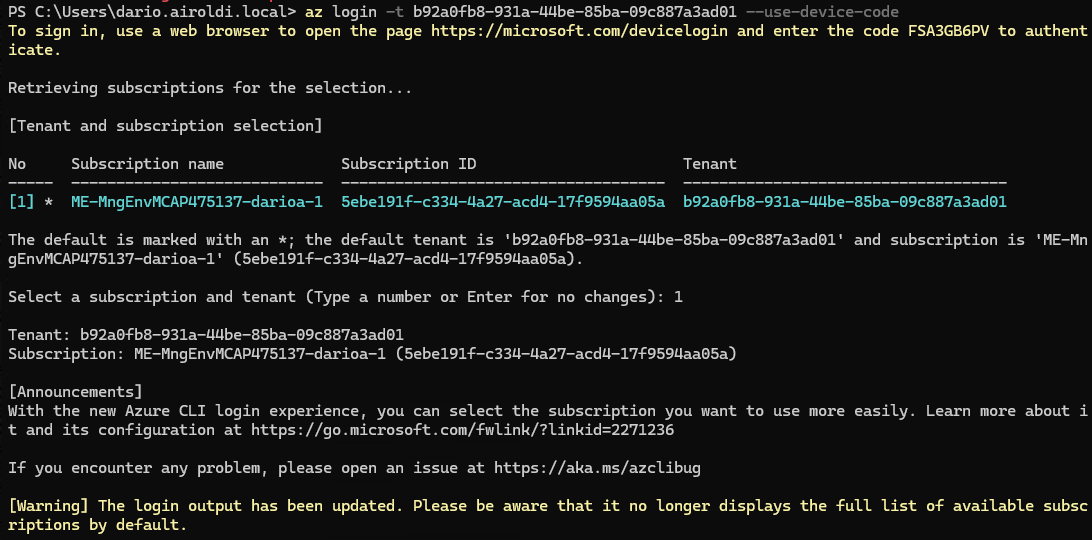
Task: Click the "No" column header
Action: tap(17, 164)
